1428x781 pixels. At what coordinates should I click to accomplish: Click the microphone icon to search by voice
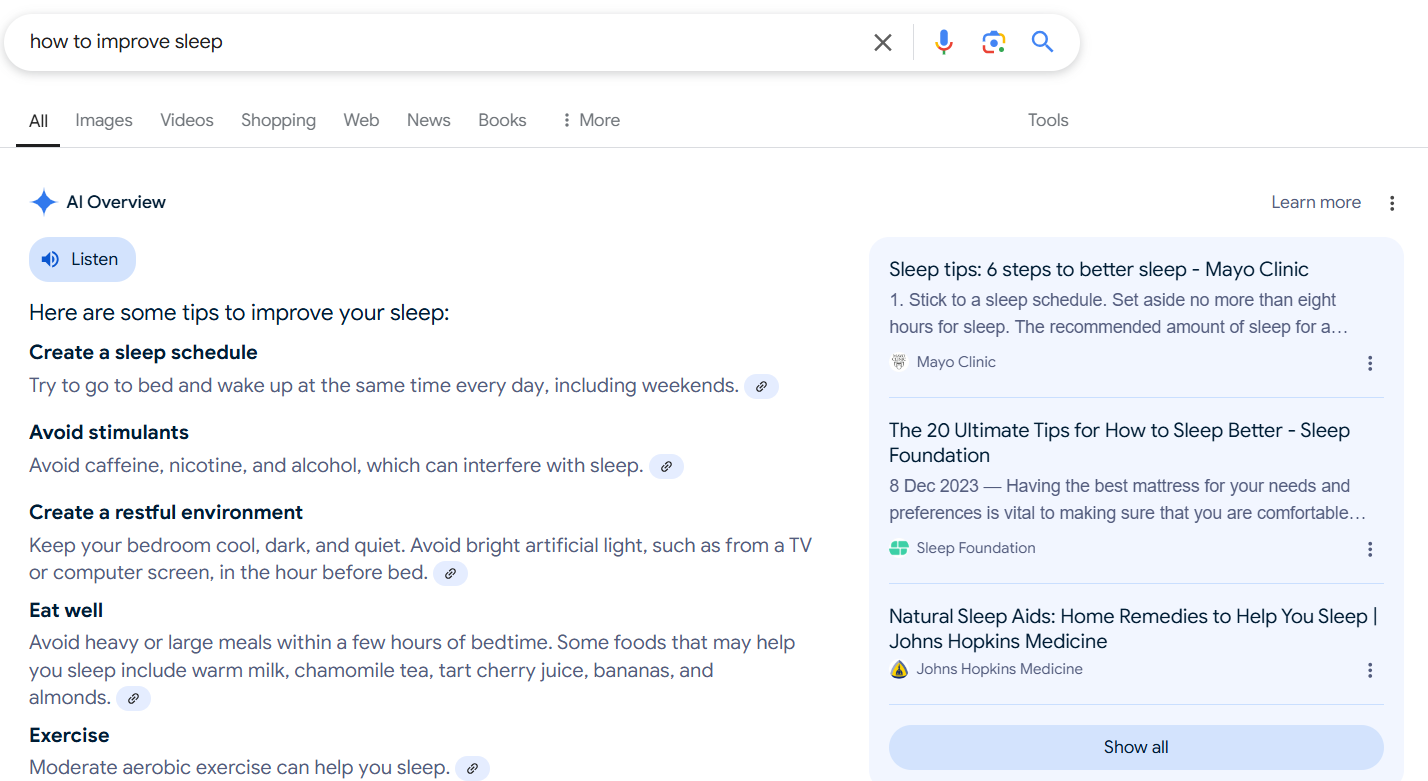tap(943, 42)
